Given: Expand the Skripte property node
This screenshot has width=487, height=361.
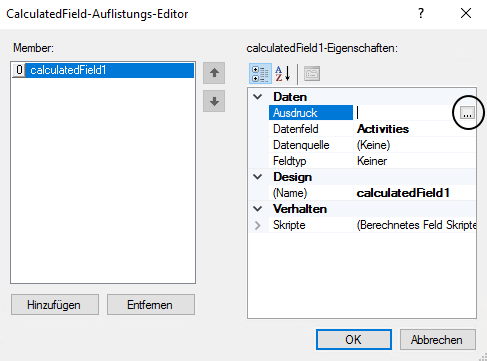Looking at the screenshot, I should pyautogui.click(x=258, y=225).
